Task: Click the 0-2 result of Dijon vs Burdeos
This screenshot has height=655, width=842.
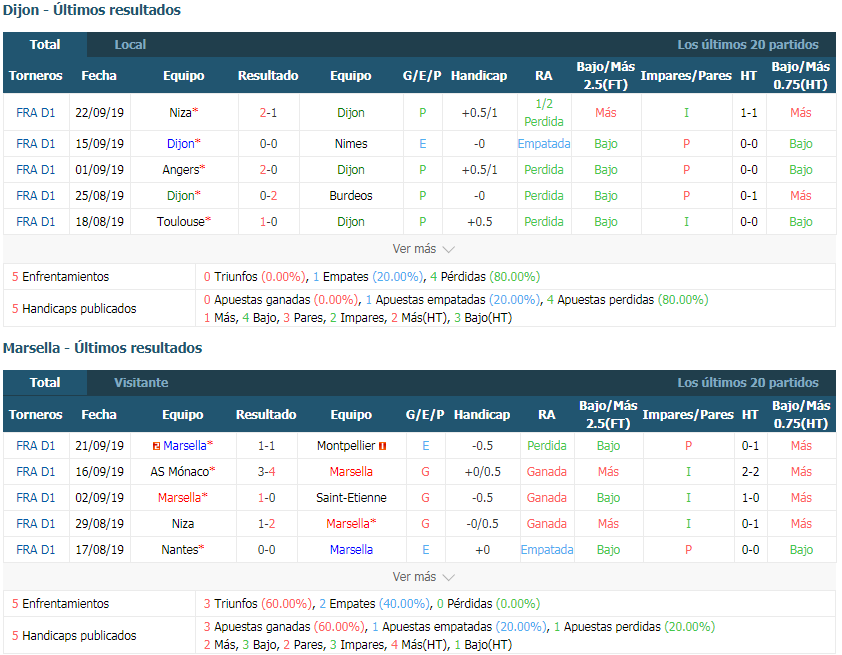Action: pos(268,196)
